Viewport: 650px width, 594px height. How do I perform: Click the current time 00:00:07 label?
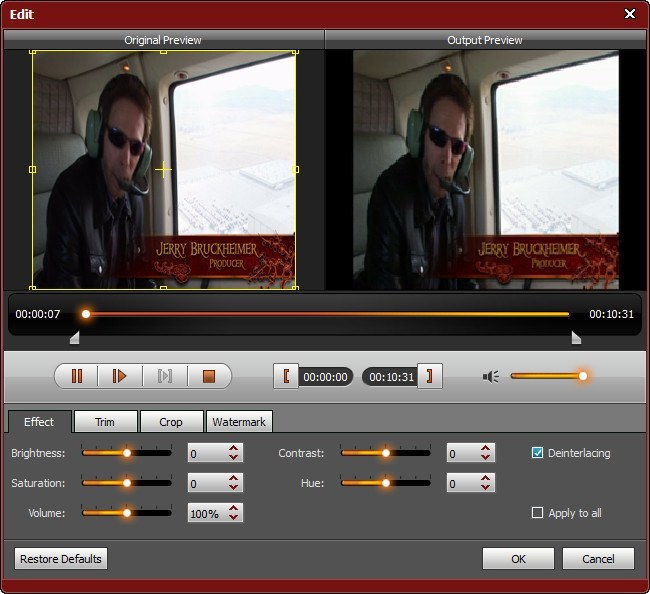[x=38, y=314]
